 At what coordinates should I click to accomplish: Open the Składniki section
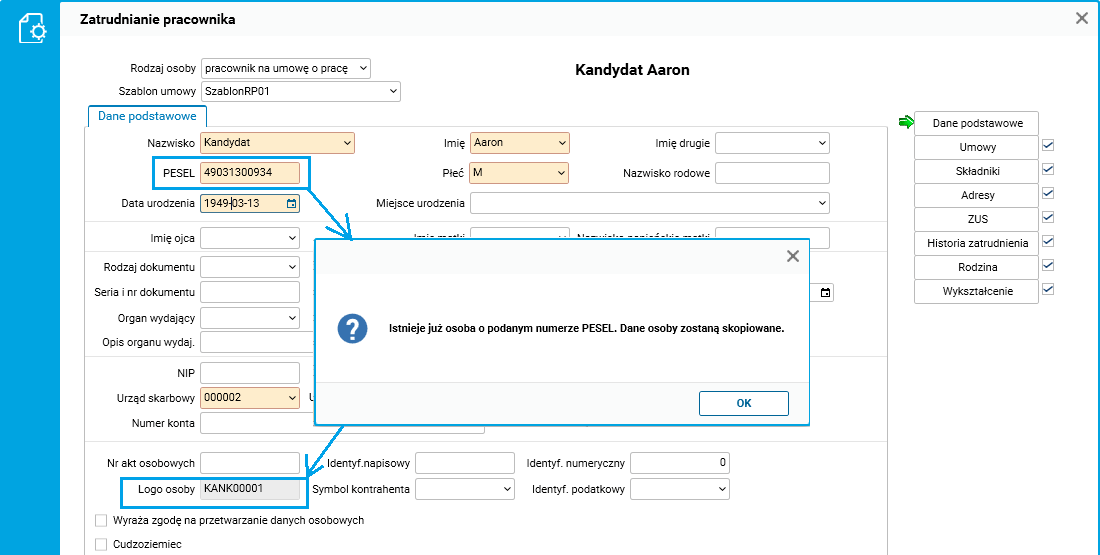point(976,171)
